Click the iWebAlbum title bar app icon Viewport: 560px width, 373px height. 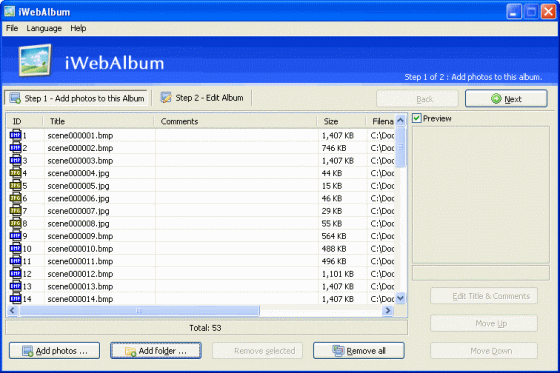(x=9, y=11)
